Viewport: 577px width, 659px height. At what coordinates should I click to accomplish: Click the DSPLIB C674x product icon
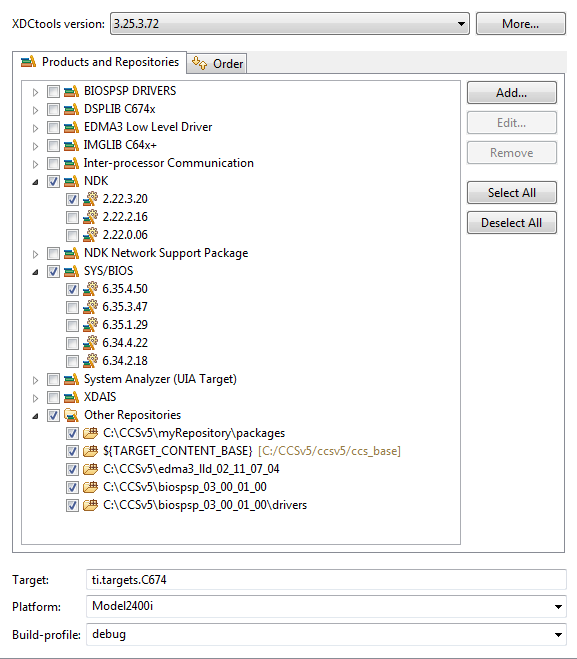pyautogui.click(x=71, y=109)
